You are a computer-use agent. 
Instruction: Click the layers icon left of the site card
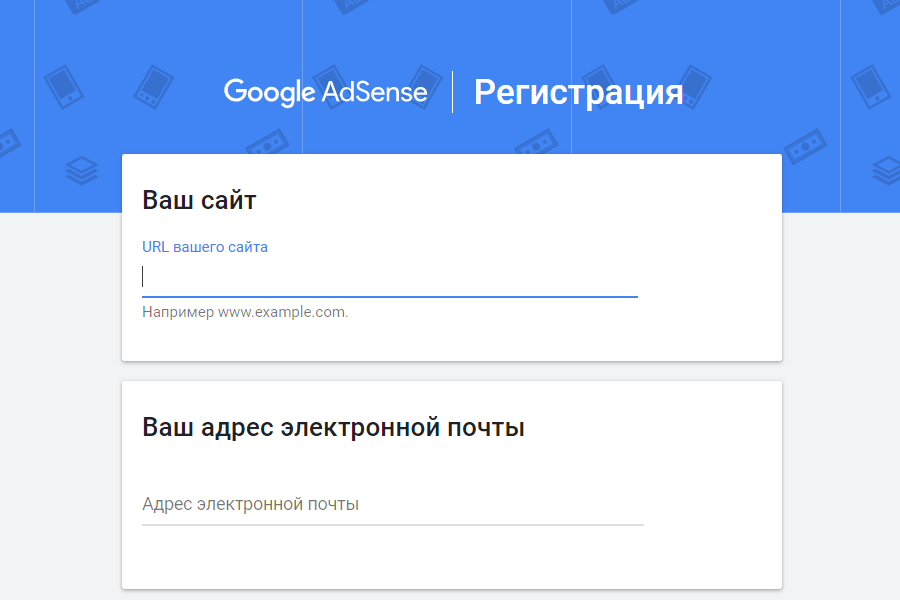[81, 171]
